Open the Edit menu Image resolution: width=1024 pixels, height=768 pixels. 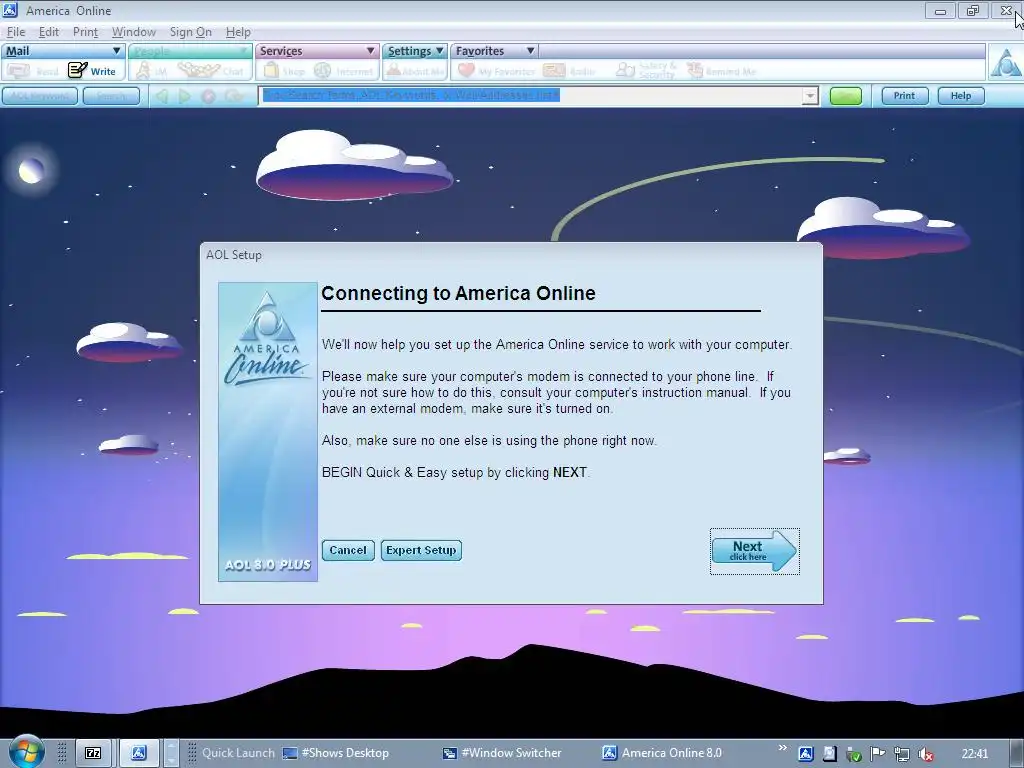[x=48, y=31]
